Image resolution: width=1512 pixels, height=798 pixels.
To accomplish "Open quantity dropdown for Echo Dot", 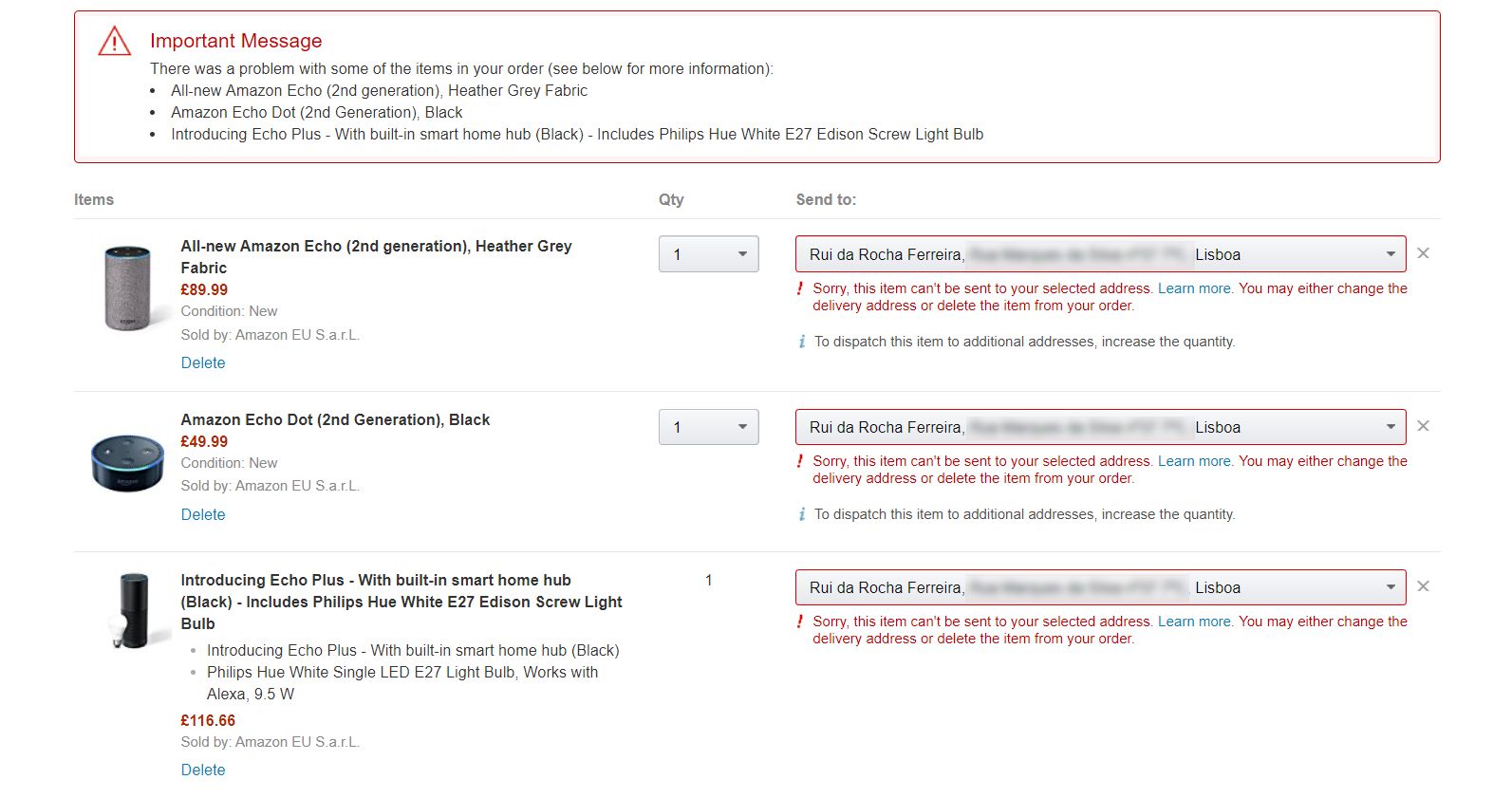I will [708, 427].
